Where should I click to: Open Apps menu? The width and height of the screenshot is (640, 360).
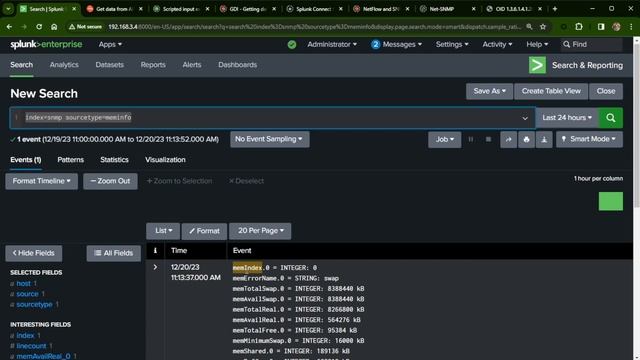pyautogui.click(x=110, y=44)
